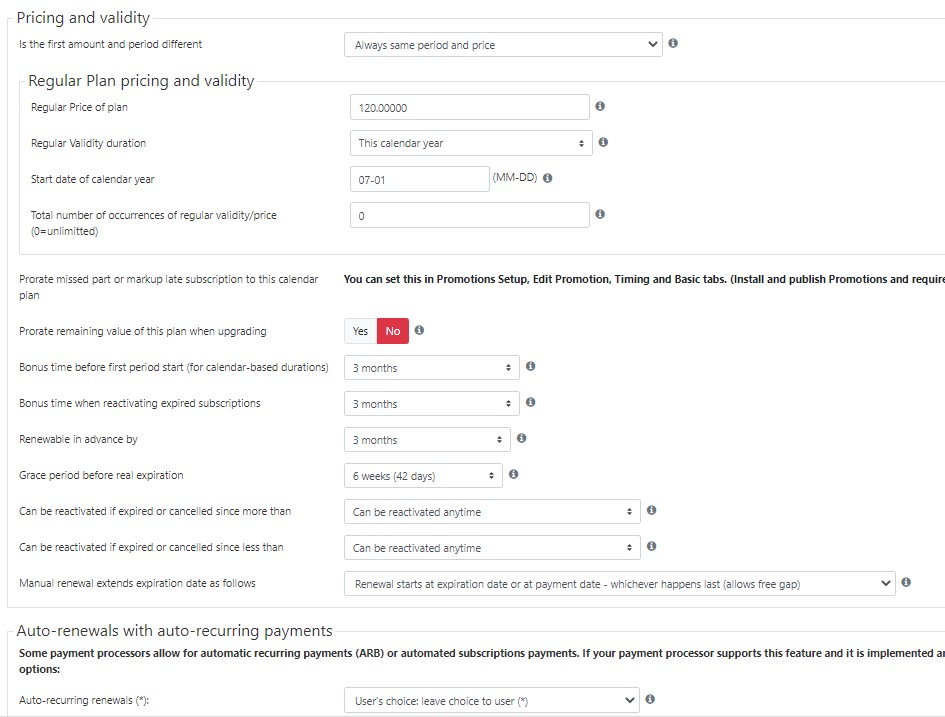The image size is (945, 717).
Task: Open Grace period before real expiration dropdown
Action: pos(423,476)
